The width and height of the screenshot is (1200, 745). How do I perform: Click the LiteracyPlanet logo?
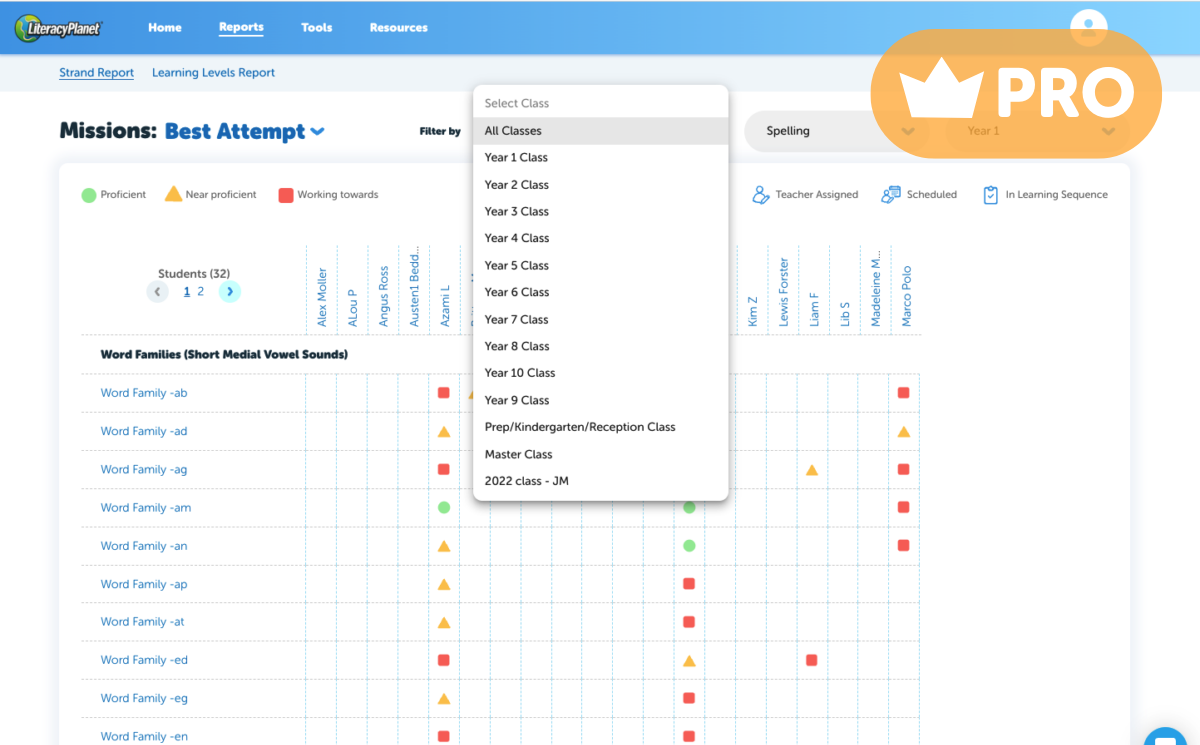58,28
